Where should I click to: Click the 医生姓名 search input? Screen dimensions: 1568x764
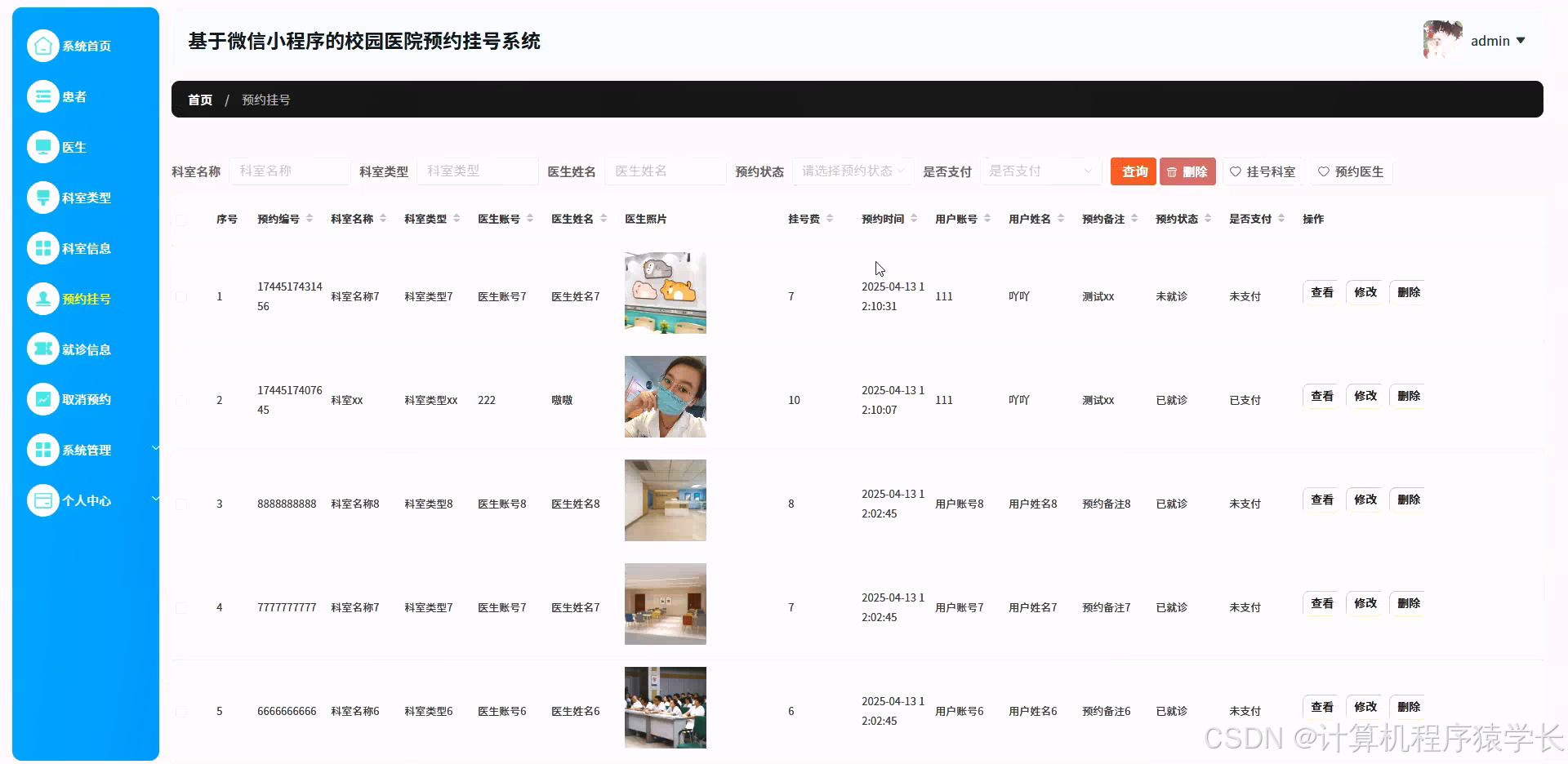pos(665,171)
